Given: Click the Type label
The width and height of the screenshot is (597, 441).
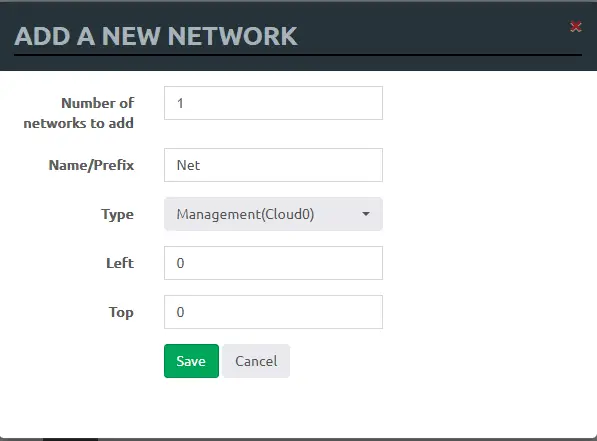Looking at the screenshot, I should [x=117, y=214].
